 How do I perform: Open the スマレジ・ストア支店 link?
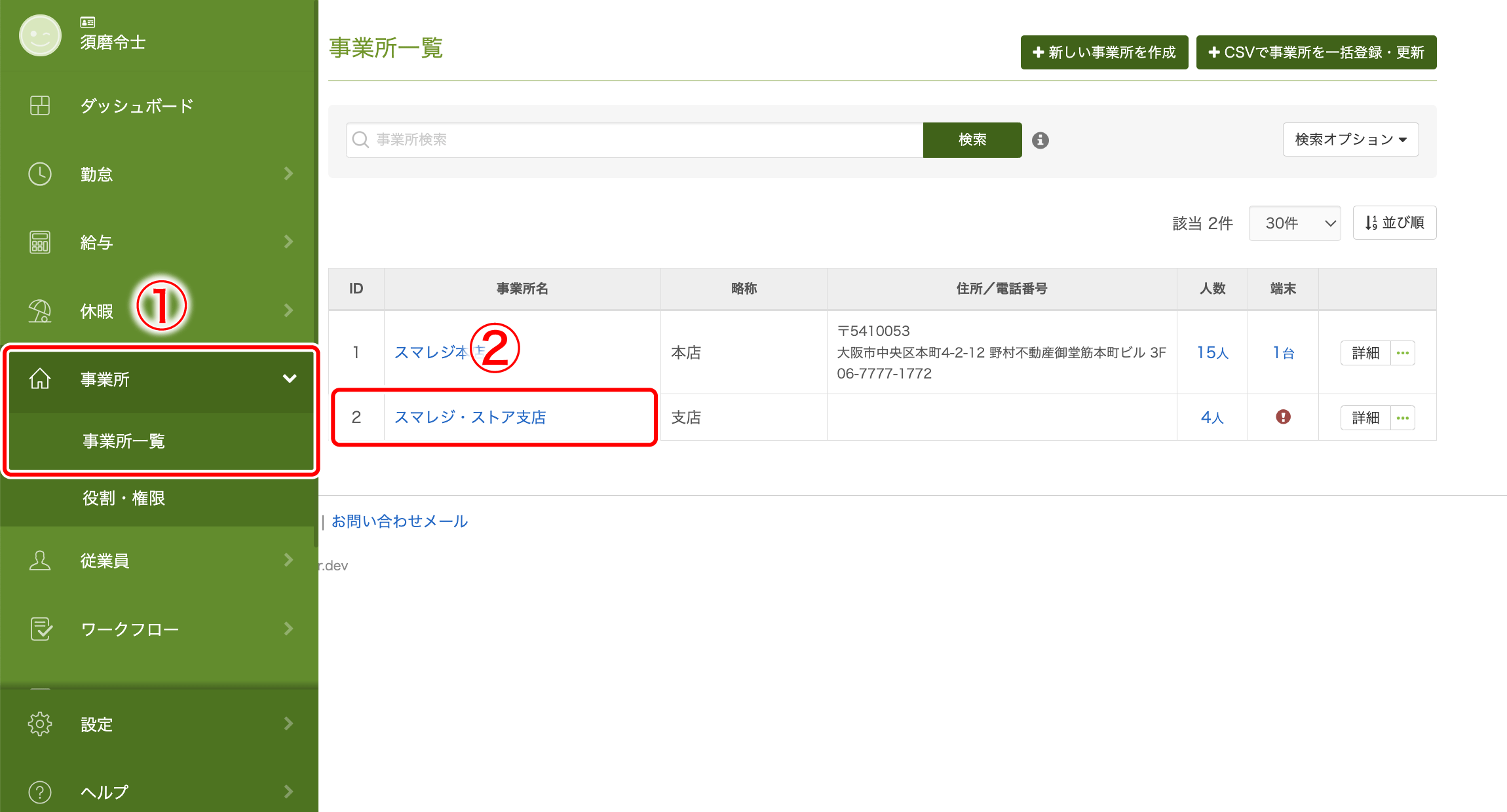(x=470, y=417)
